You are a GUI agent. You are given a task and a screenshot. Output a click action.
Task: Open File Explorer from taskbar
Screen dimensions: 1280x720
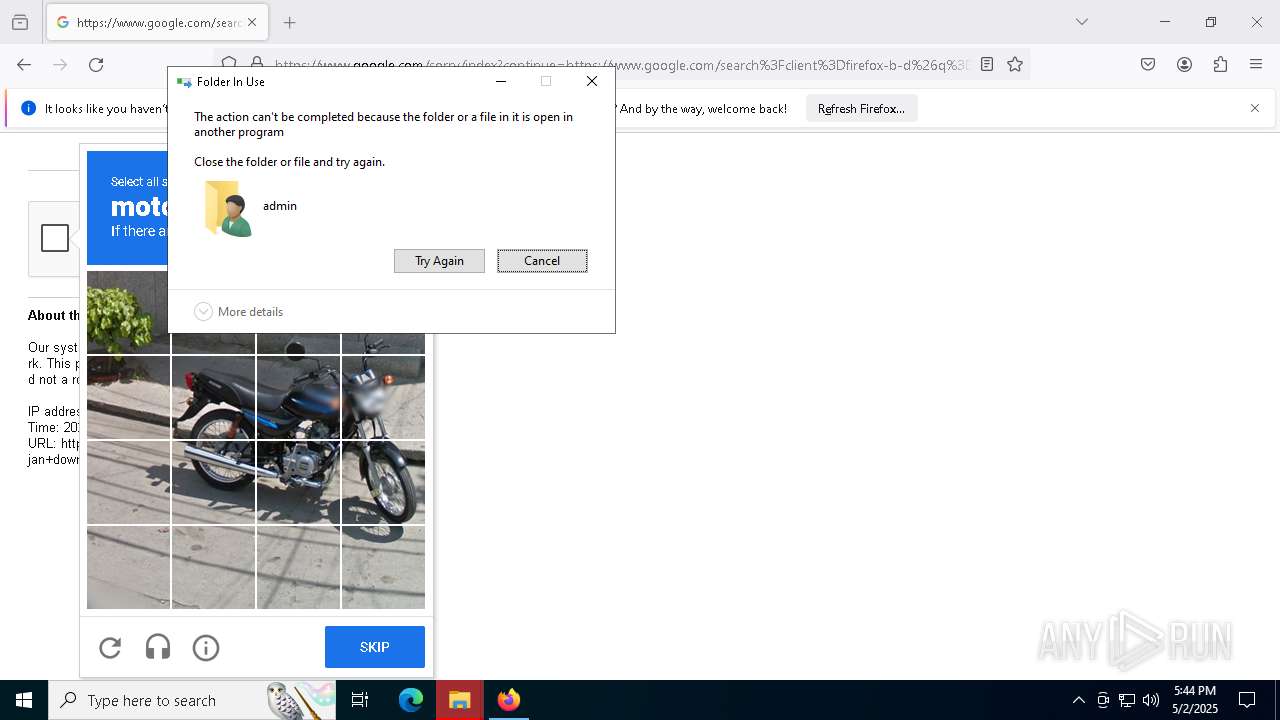tap(459, 700)
